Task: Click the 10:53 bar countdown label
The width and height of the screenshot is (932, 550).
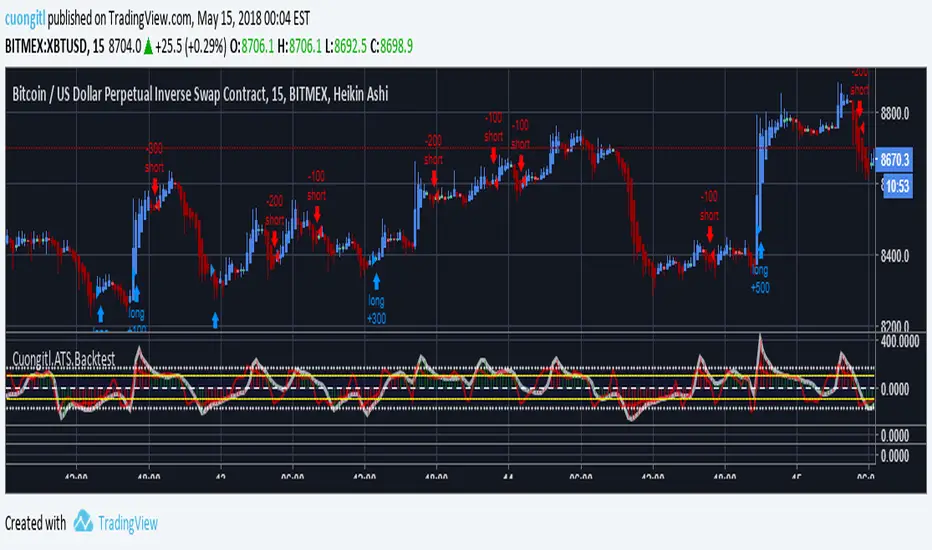Action: tap(898, 186)
